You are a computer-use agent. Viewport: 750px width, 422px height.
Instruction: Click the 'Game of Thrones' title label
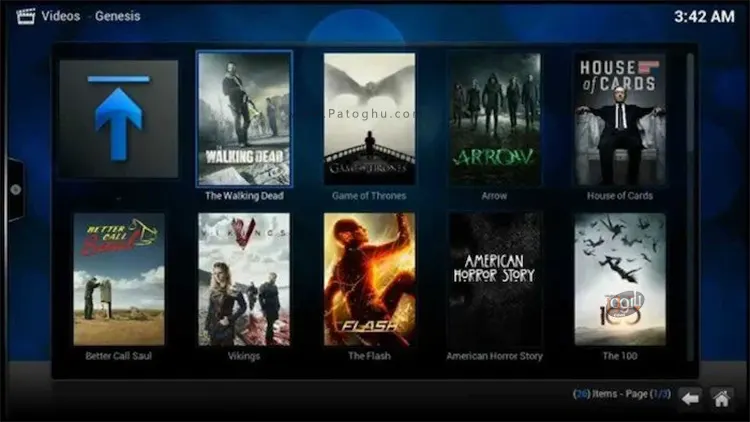(369, 196)
